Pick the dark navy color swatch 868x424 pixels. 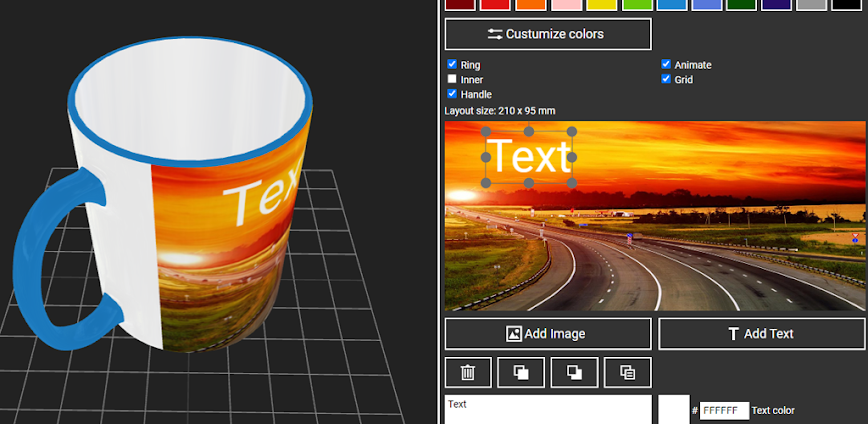(x=777, y=4)
